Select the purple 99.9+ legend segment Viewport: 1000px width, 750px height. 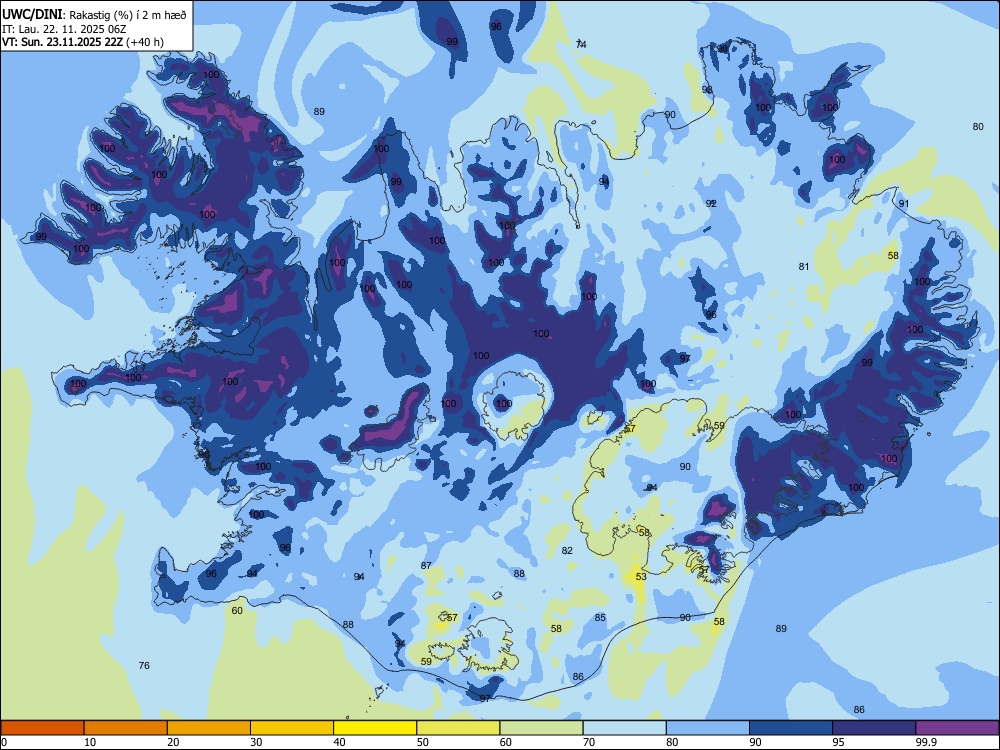pyautogui.click(x=957, y=728)
